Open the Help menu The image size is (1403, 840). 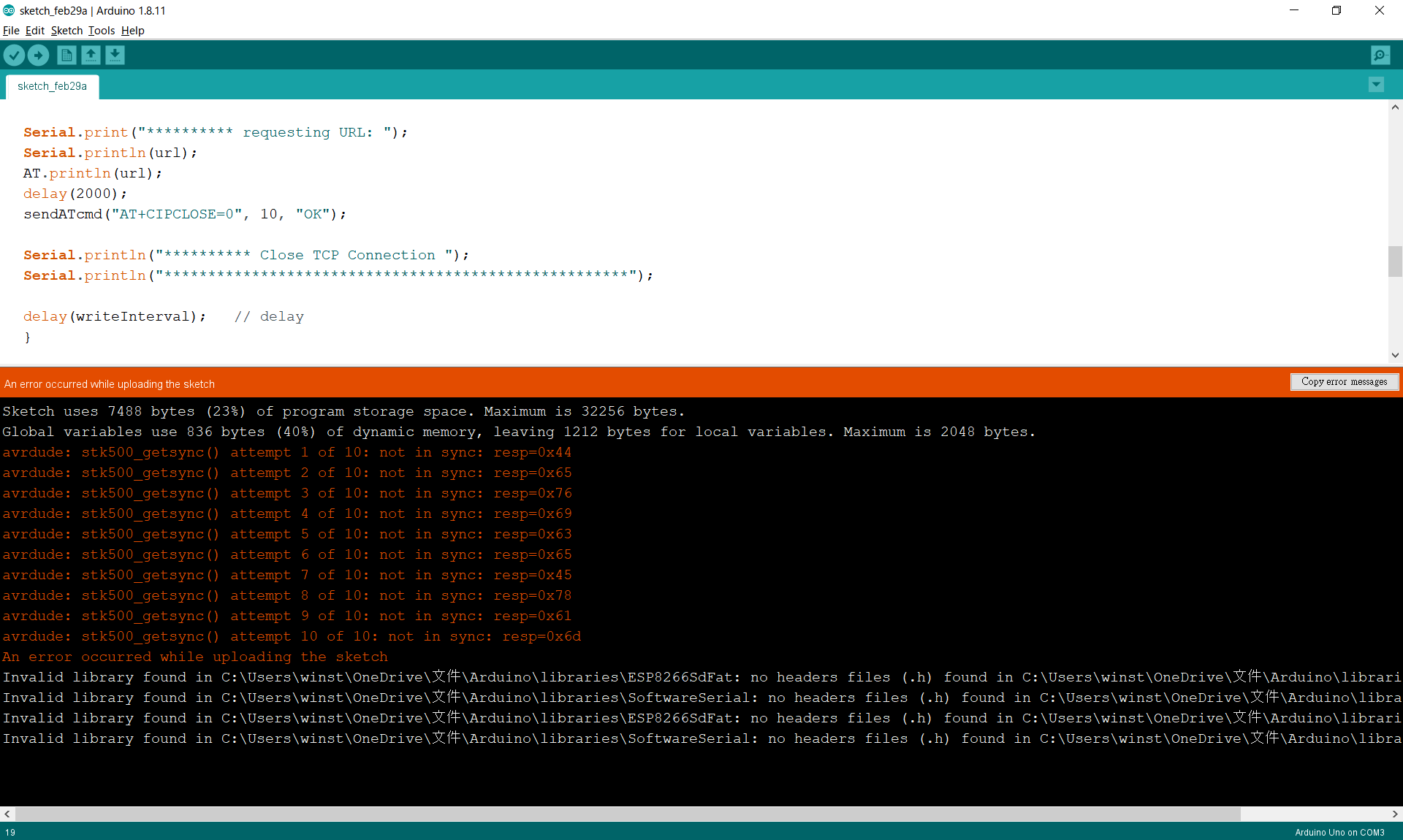click(132, 31)
